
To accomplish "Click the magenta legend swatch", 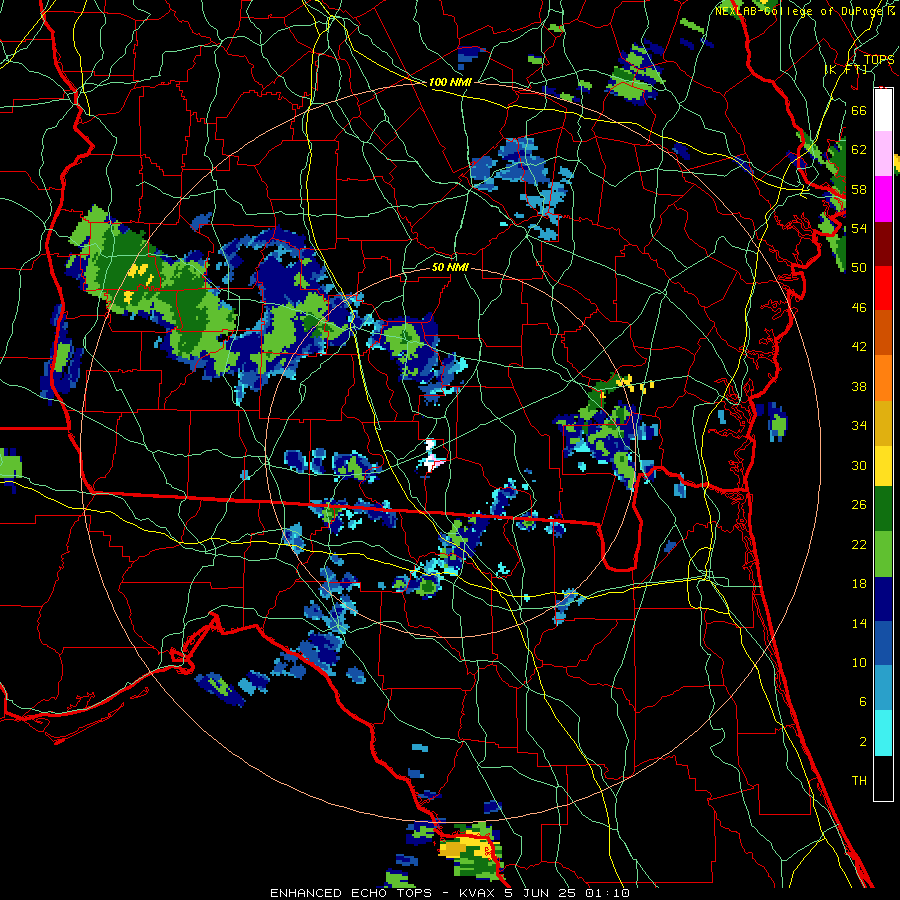I will (x=883, y=199).
